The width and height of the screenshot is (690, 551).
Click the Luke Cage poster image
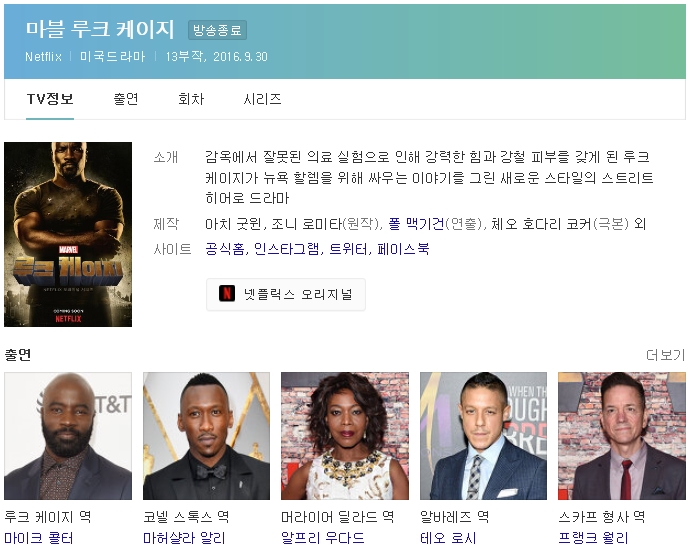click(68, 234)
